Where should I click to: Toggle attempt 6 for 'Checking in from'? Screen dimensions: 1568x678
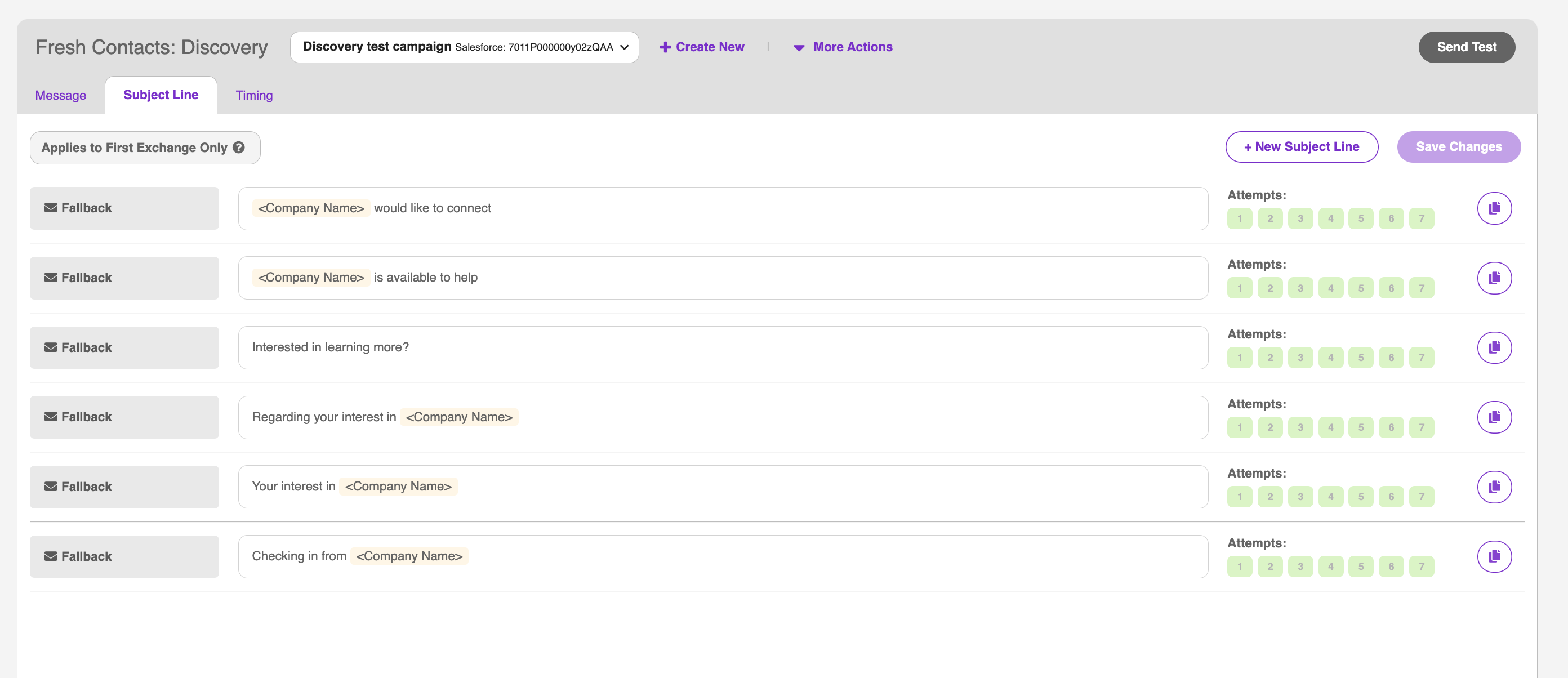pyautogui.click(x=1391, y=567)
